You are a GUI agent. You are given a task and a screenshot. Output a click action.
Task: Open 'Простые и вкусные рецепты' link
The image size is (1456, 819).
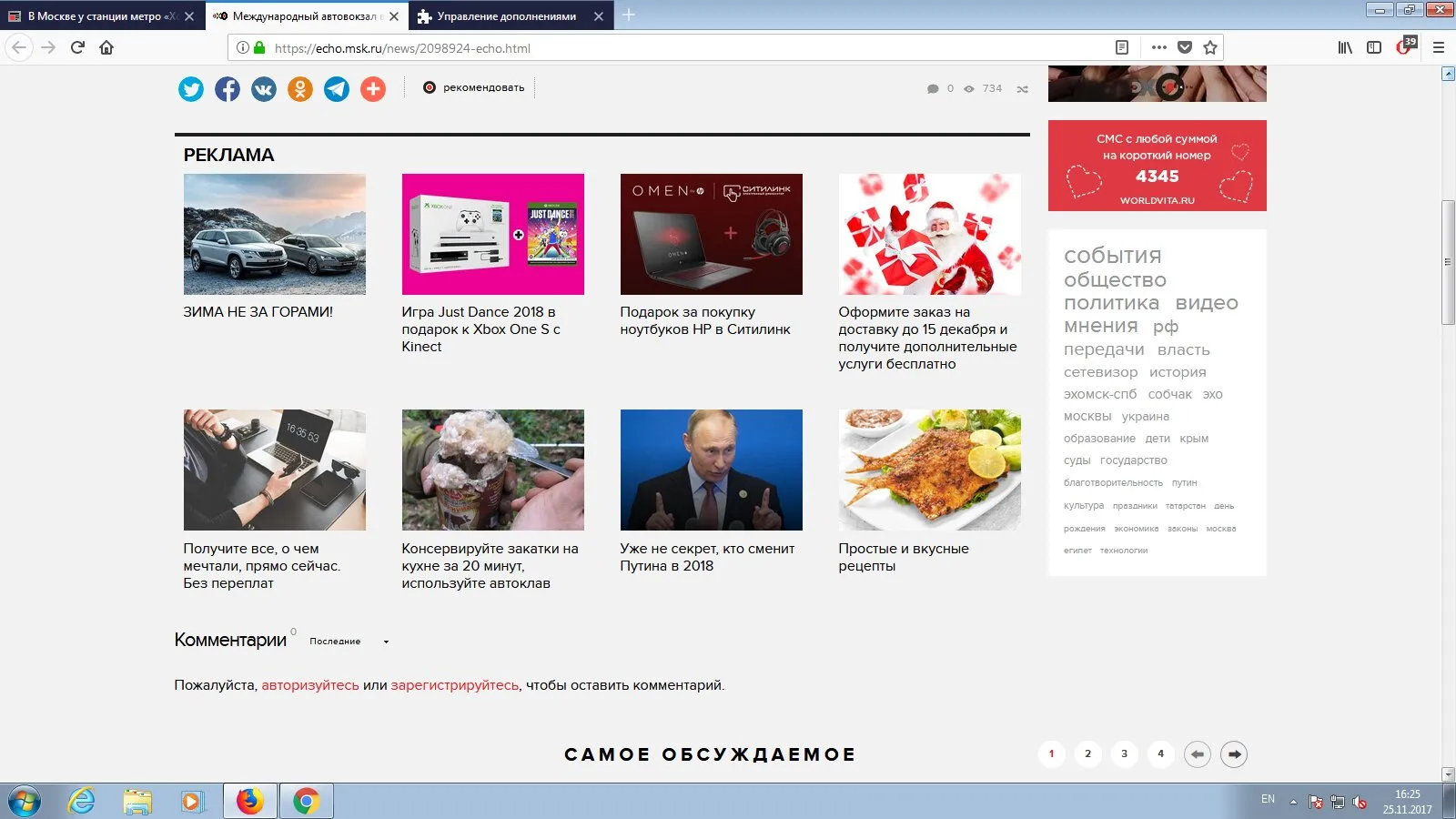[904, 557]
